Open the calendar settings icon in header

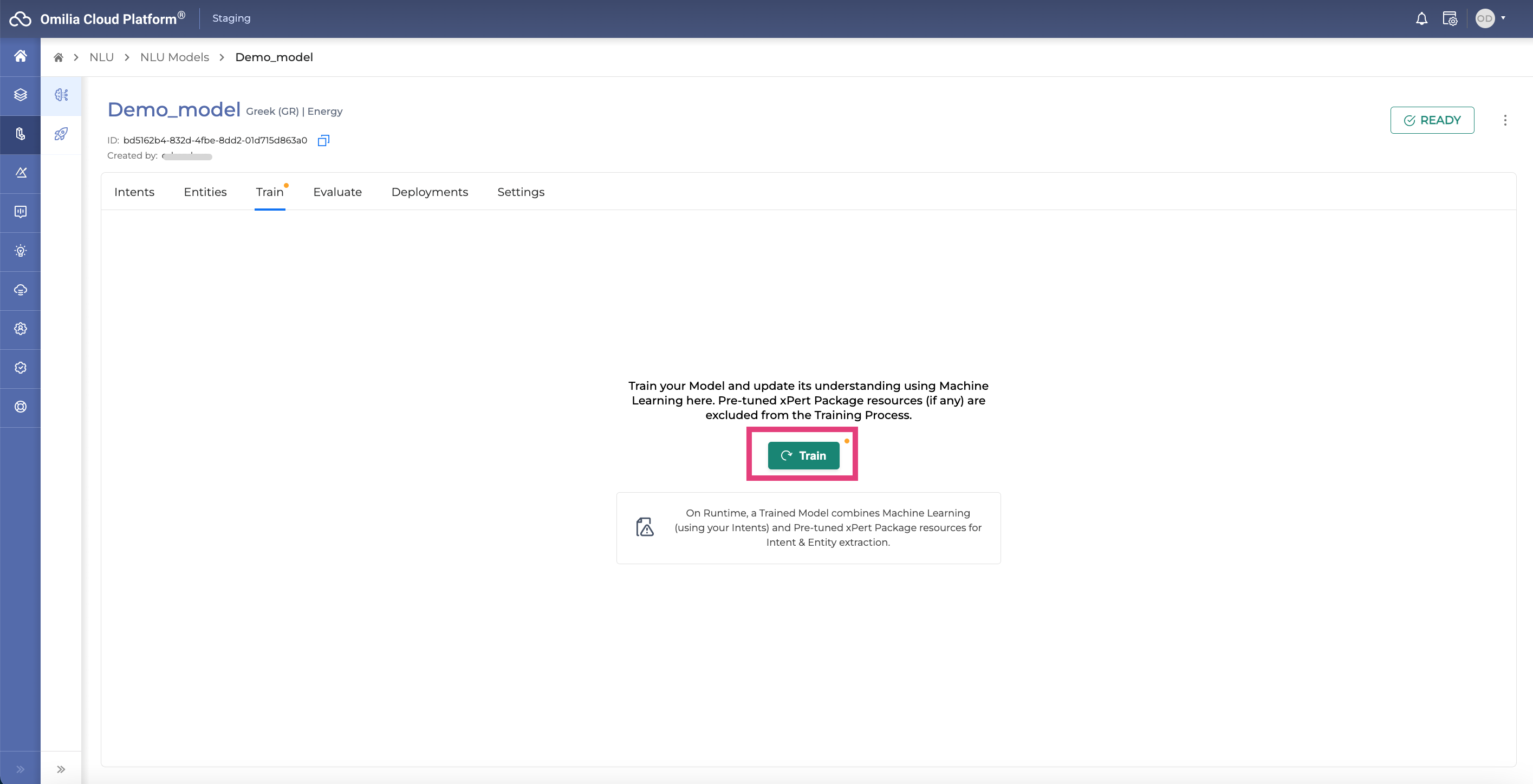coord(1450,18)
